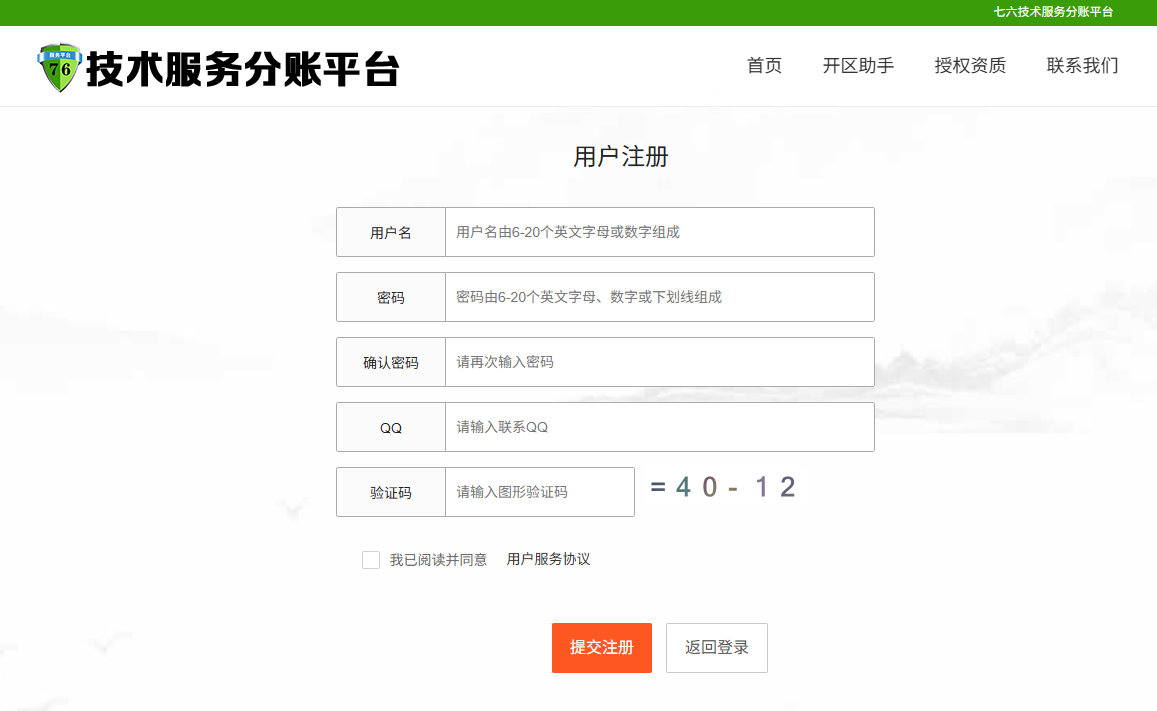Focus the 确认密码 input field

(660, 362)
